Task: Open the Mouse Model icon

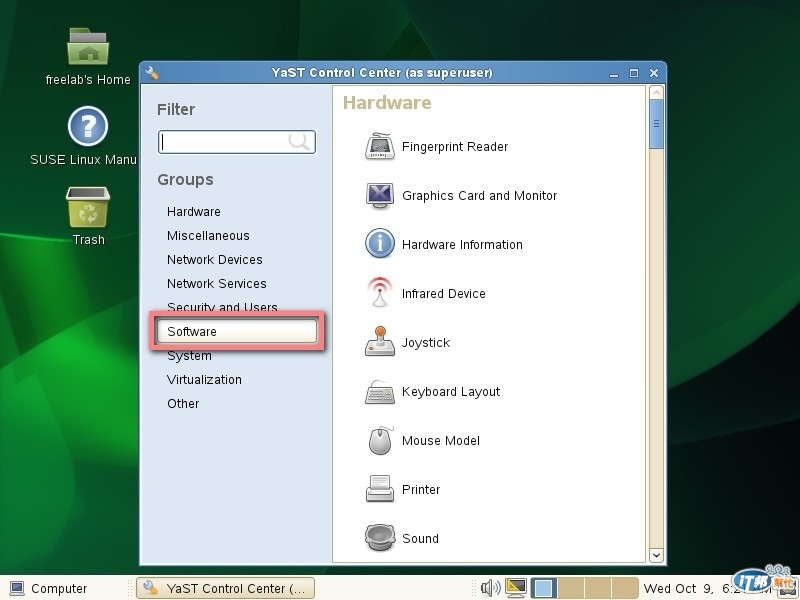Action: pyautogui.click(x=380, y=440)
